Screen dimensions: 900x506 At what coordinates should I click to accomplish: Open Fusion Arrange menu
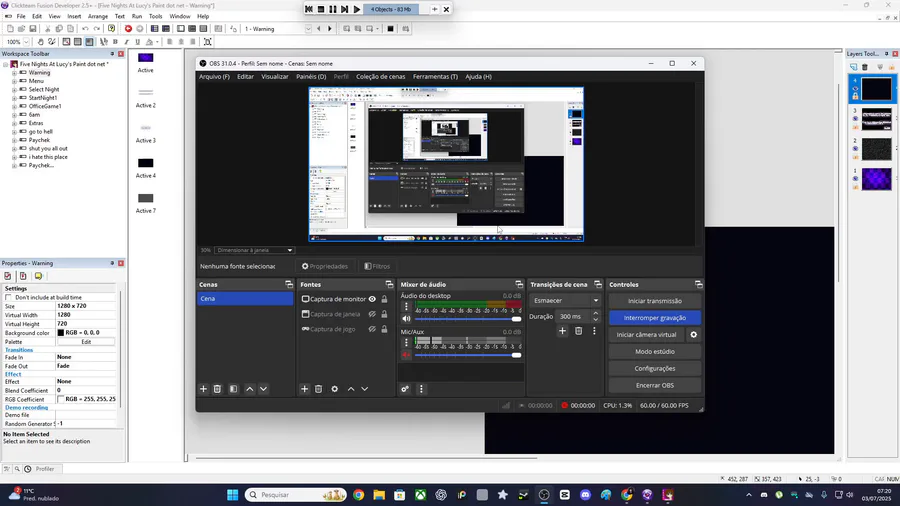point(98,17)
